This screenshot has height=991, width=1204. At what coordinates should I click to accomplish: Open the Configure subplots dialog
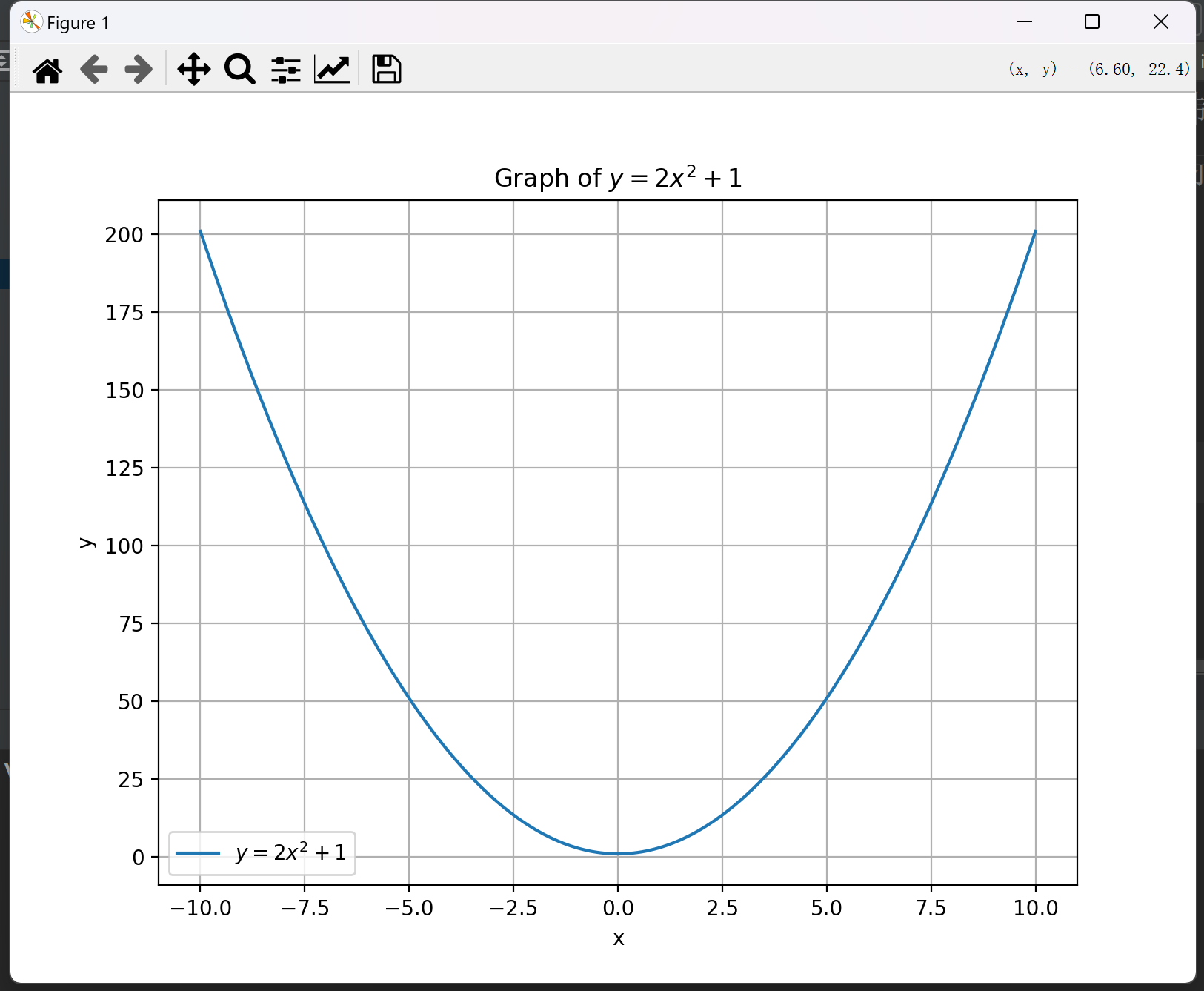tap(286, 70)
